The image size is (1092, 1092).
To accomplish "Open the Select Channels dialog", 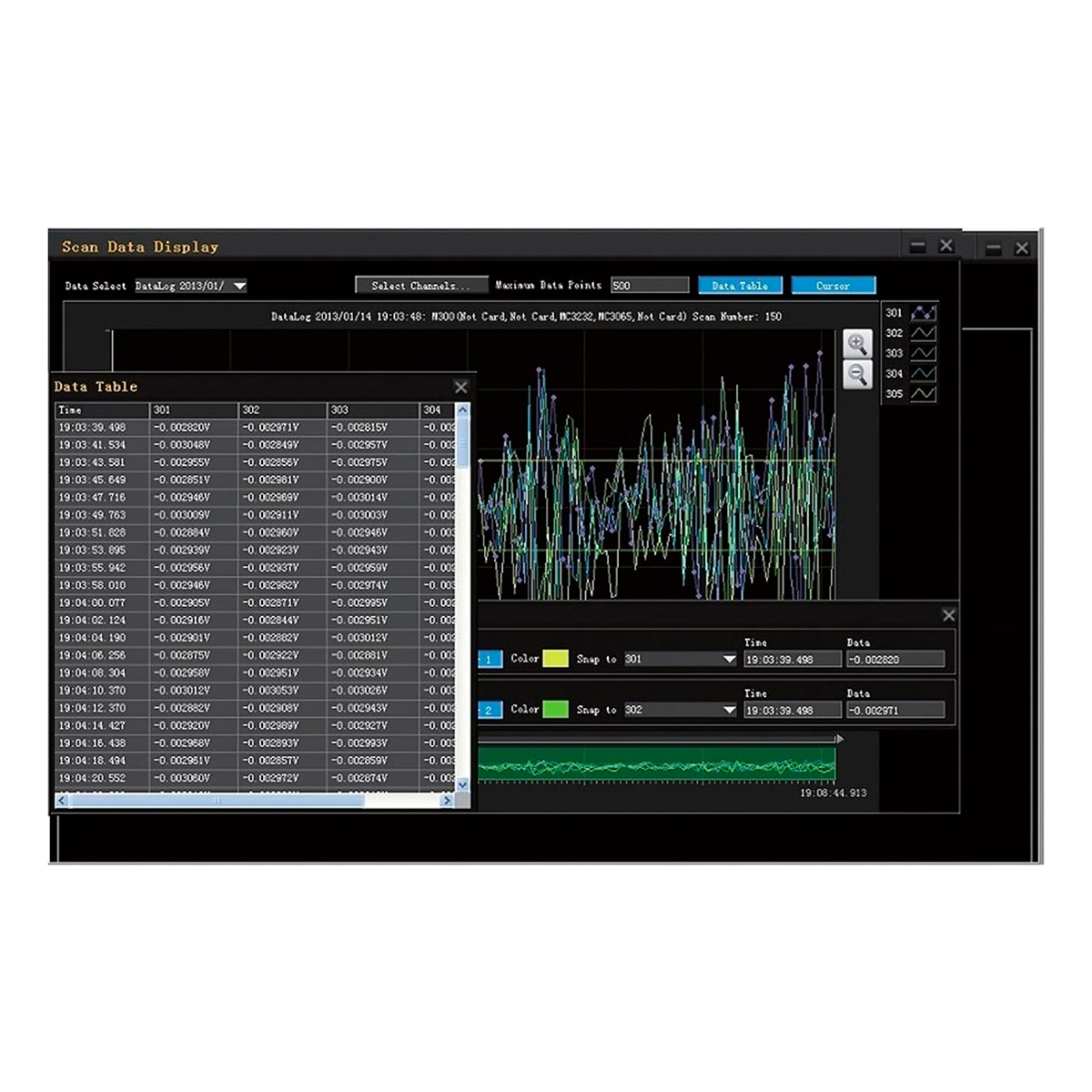I will tap(421, 286).
